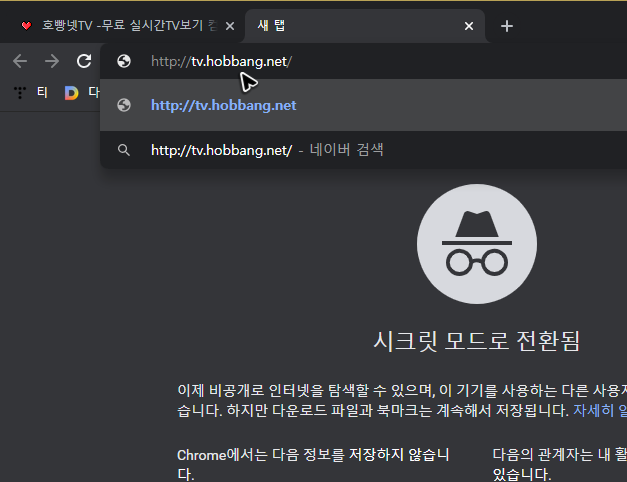Click the text 'Chrome에서는 다음 정보를 저장하지 않습니다.'

click(x=313, y=464)
